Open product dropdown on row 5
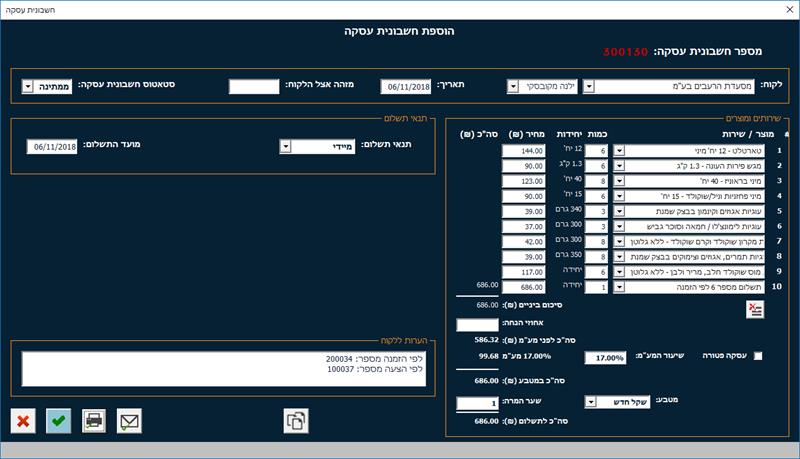 point(619,211)
